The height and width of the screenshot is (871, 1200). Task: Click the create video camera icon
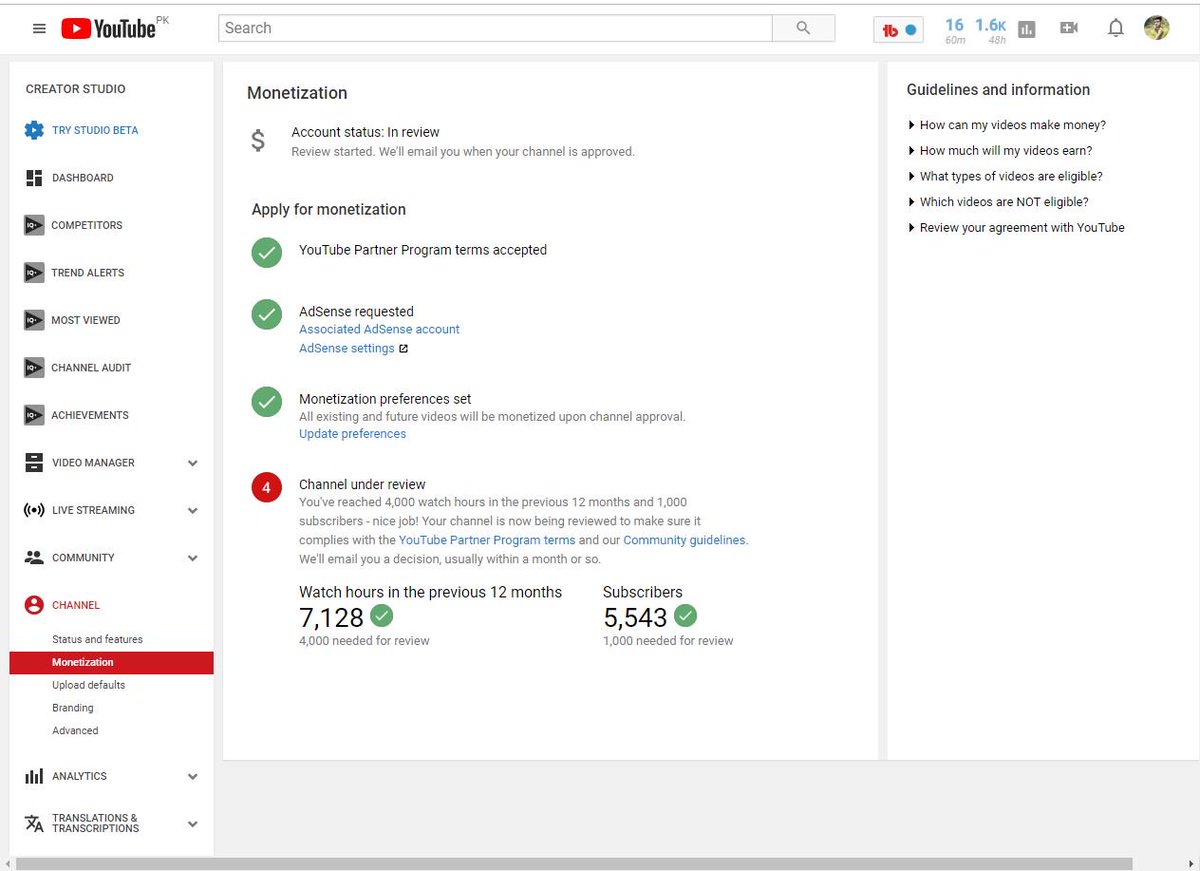click(x=1069, y=28)
